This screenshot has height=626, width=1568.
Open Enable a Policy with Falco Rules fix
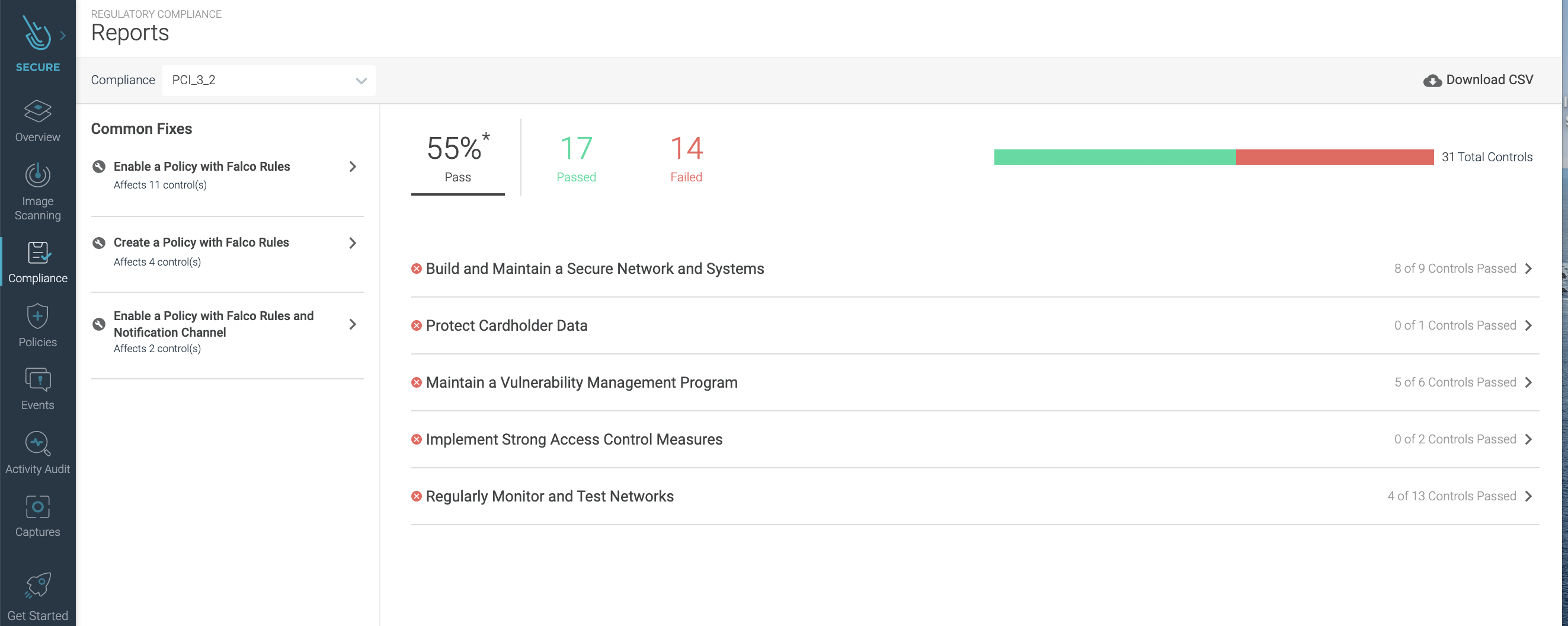227,175
